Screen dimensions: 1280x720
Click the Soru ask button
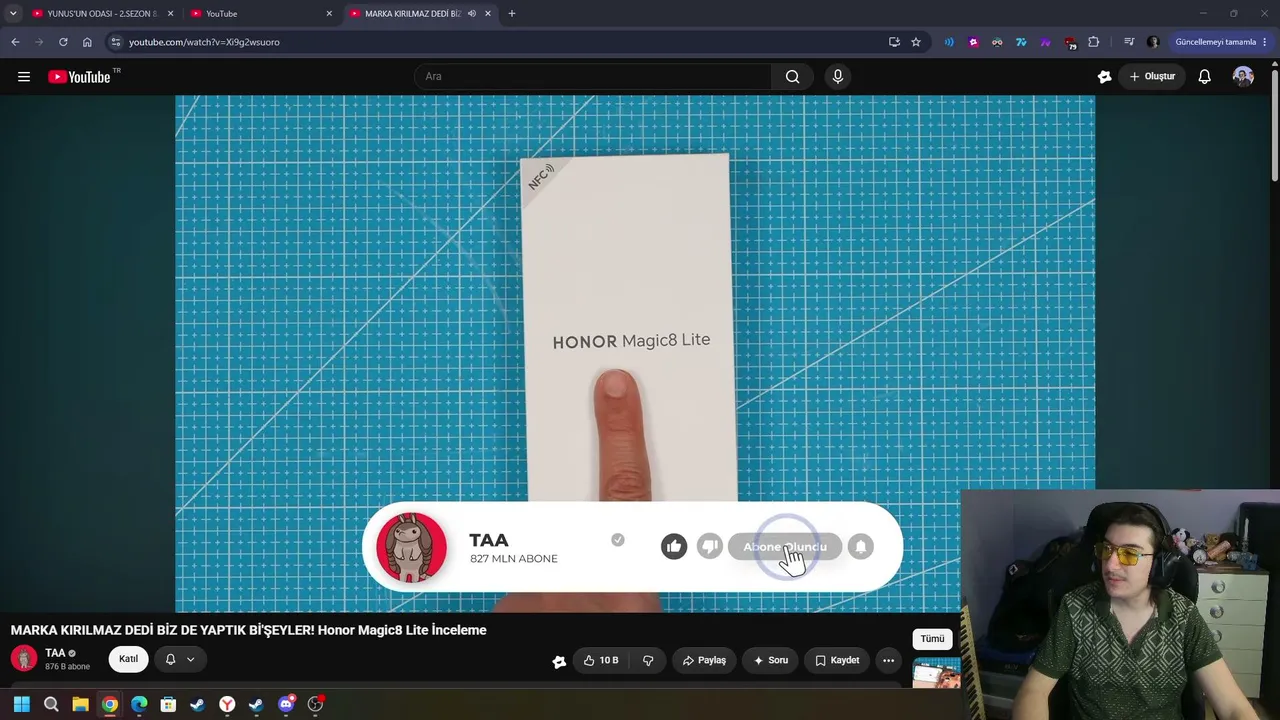pos(770,660)
